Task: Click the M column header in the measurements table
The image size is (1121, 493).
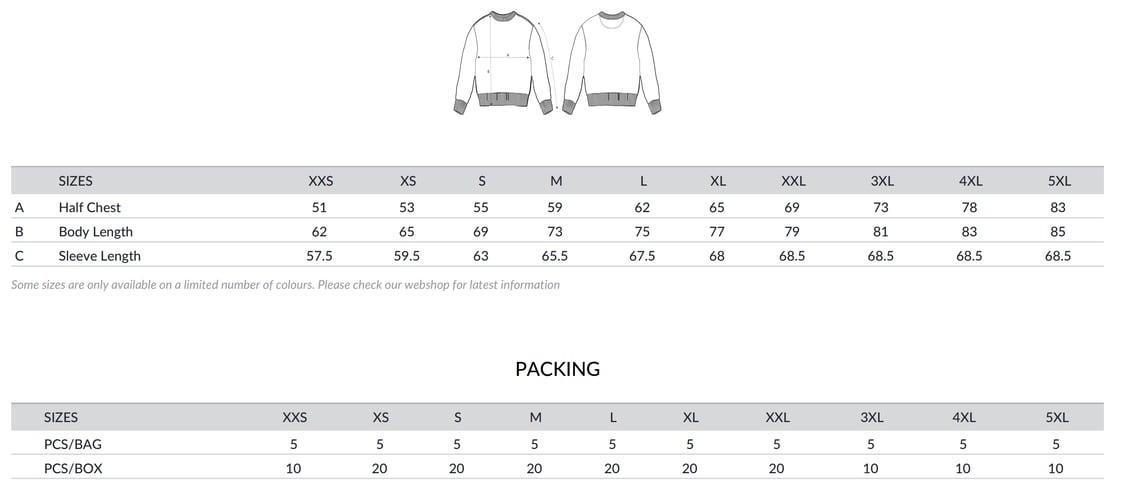Action: 556,181
